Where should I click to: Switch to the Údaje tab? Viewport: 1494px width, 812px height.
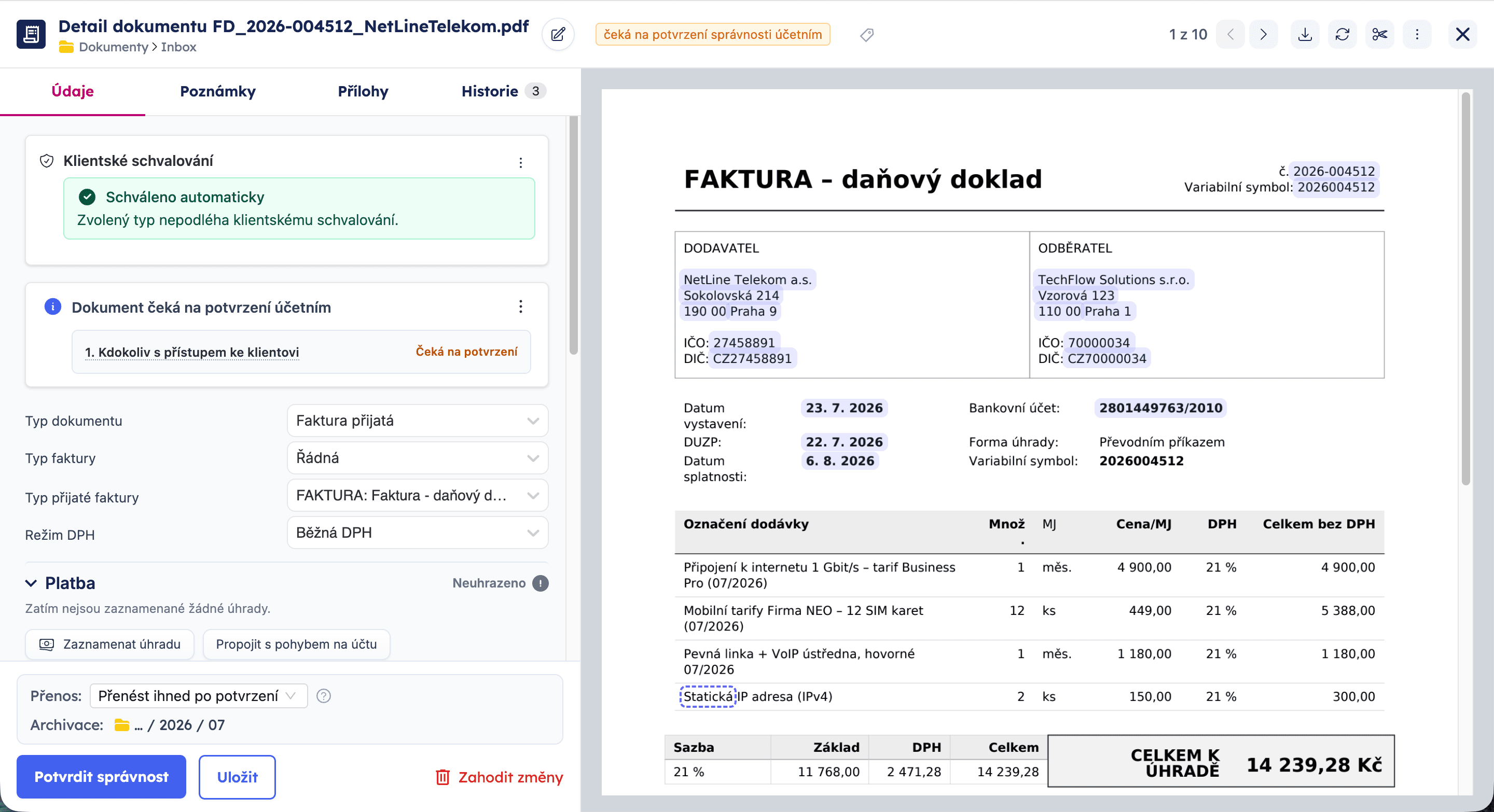(x=73, y=91)
